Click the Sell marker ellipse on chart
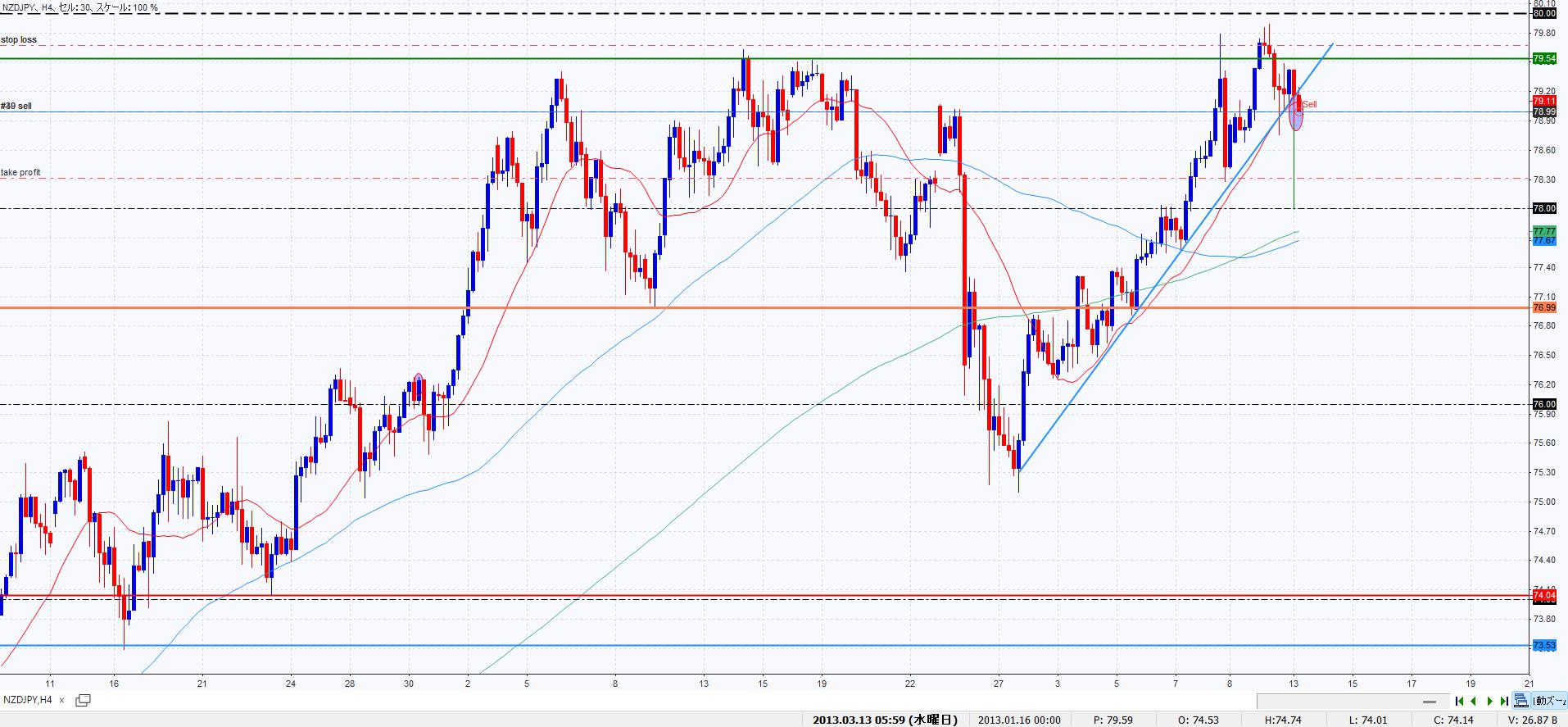The height and width of the screenshot is (727, 1568). 1295,114
